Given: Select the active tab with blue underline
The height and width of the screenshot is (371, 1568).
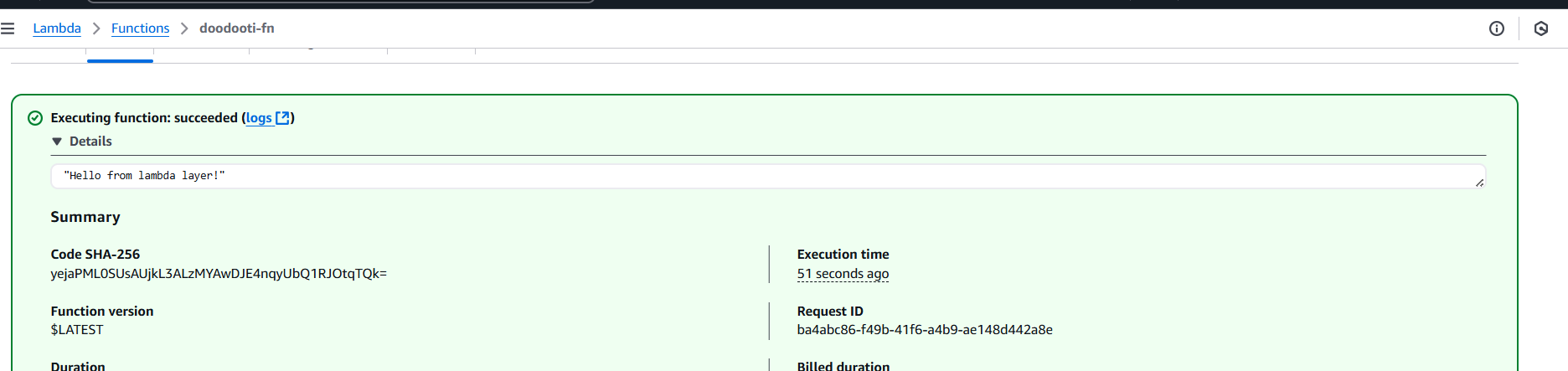Looking at the screenshot, I should click(120, 55).
